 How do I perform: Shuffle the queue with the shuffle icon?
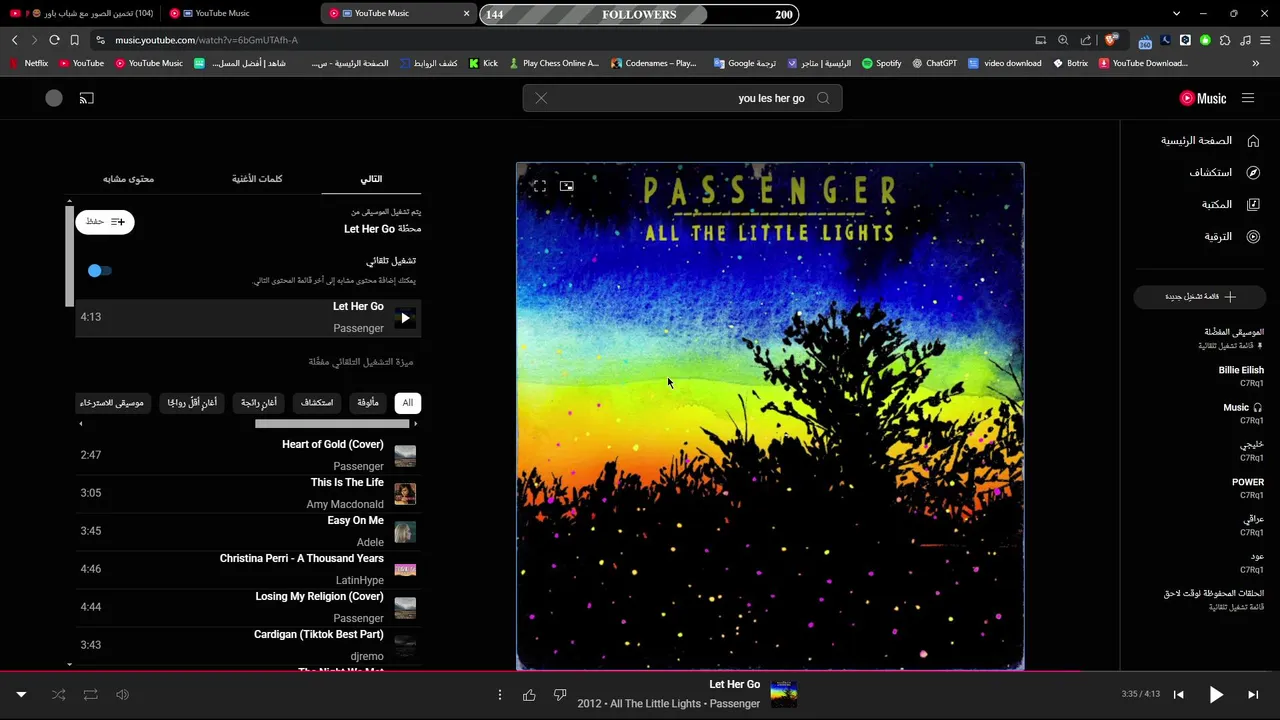click(x=58, y=695)
